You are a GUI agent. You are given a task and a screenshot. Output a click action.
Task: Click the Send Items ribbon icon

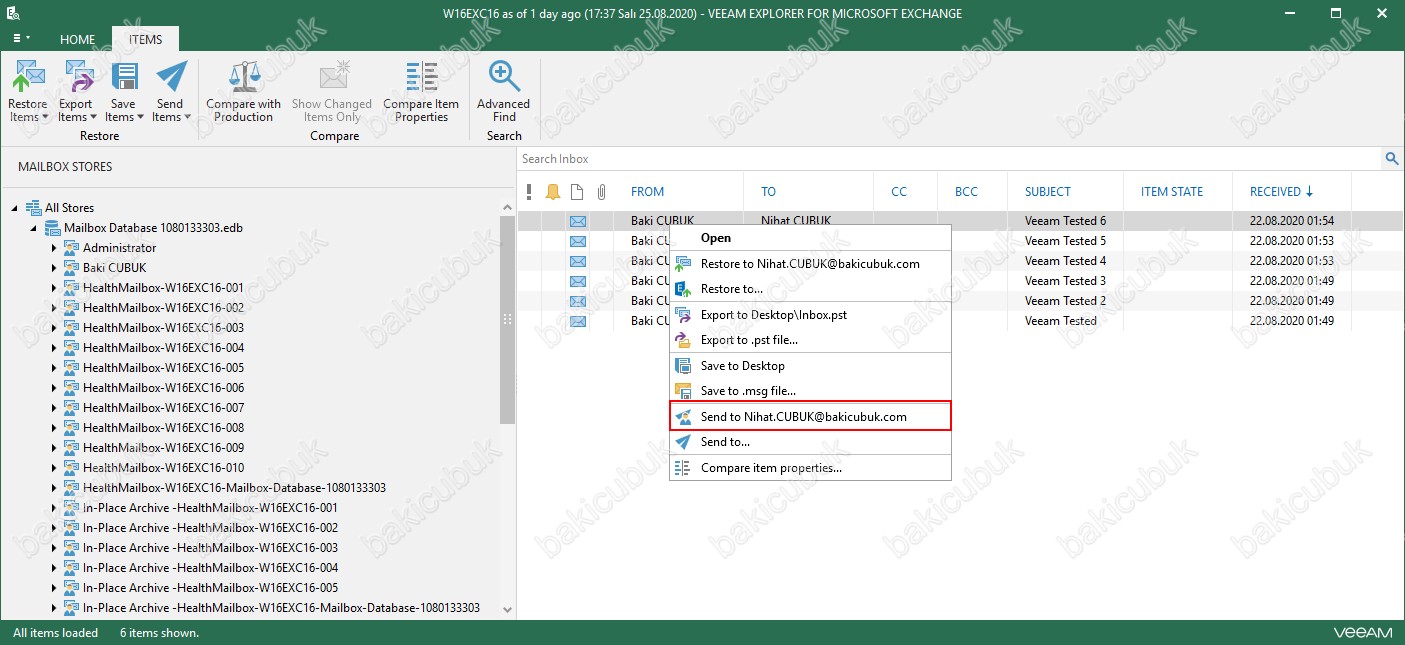171,77
